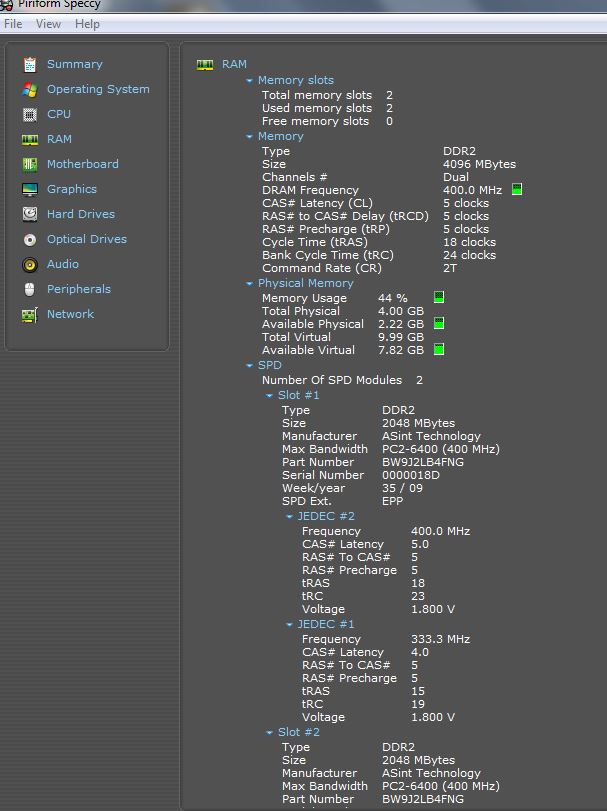The image size is (607, 811).
Task: Open the Summary clipboard icon
Action: click(x=30, y=65)
